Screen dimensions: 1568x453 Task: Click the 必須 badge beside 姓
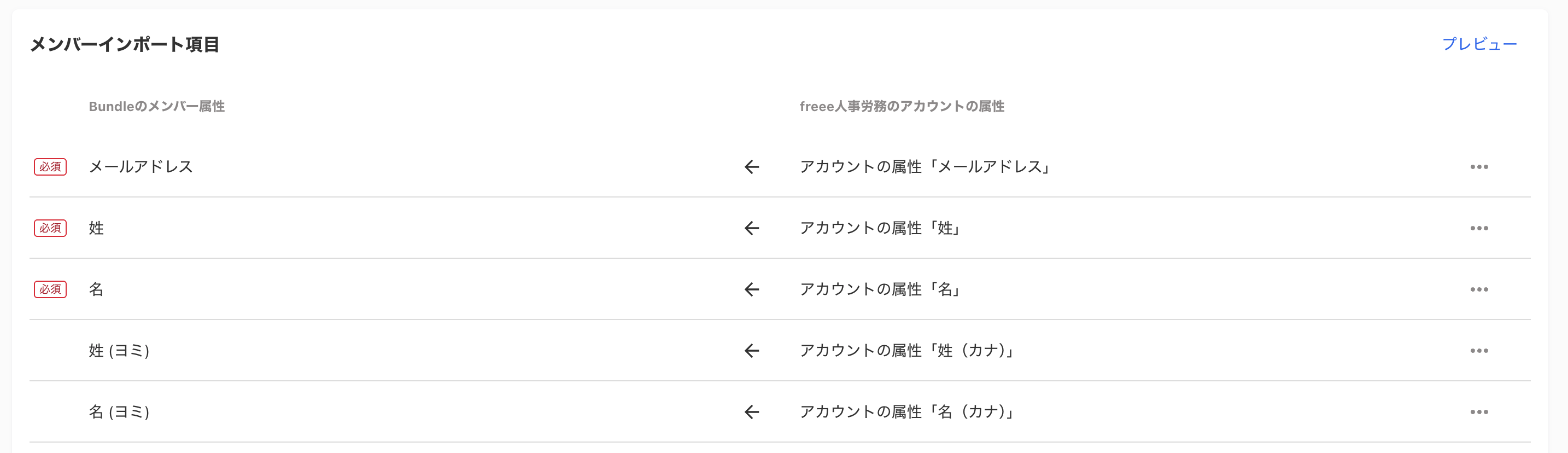tap(50, 228)
